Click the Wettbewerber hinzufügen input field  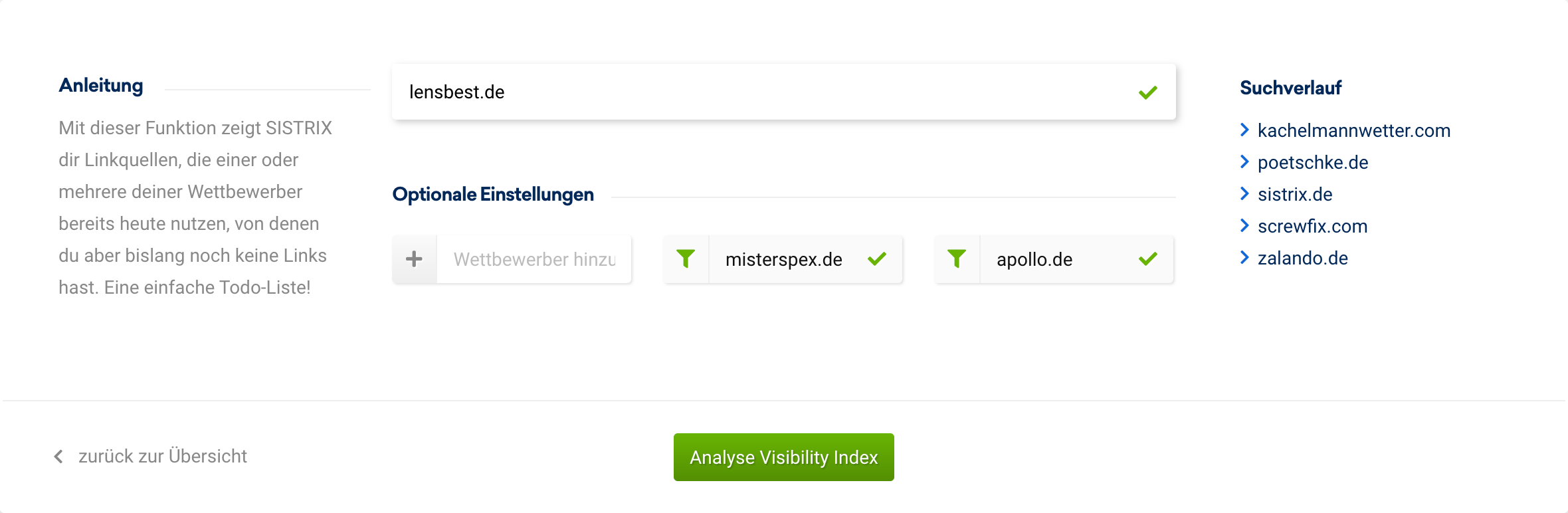click(534, 259)
